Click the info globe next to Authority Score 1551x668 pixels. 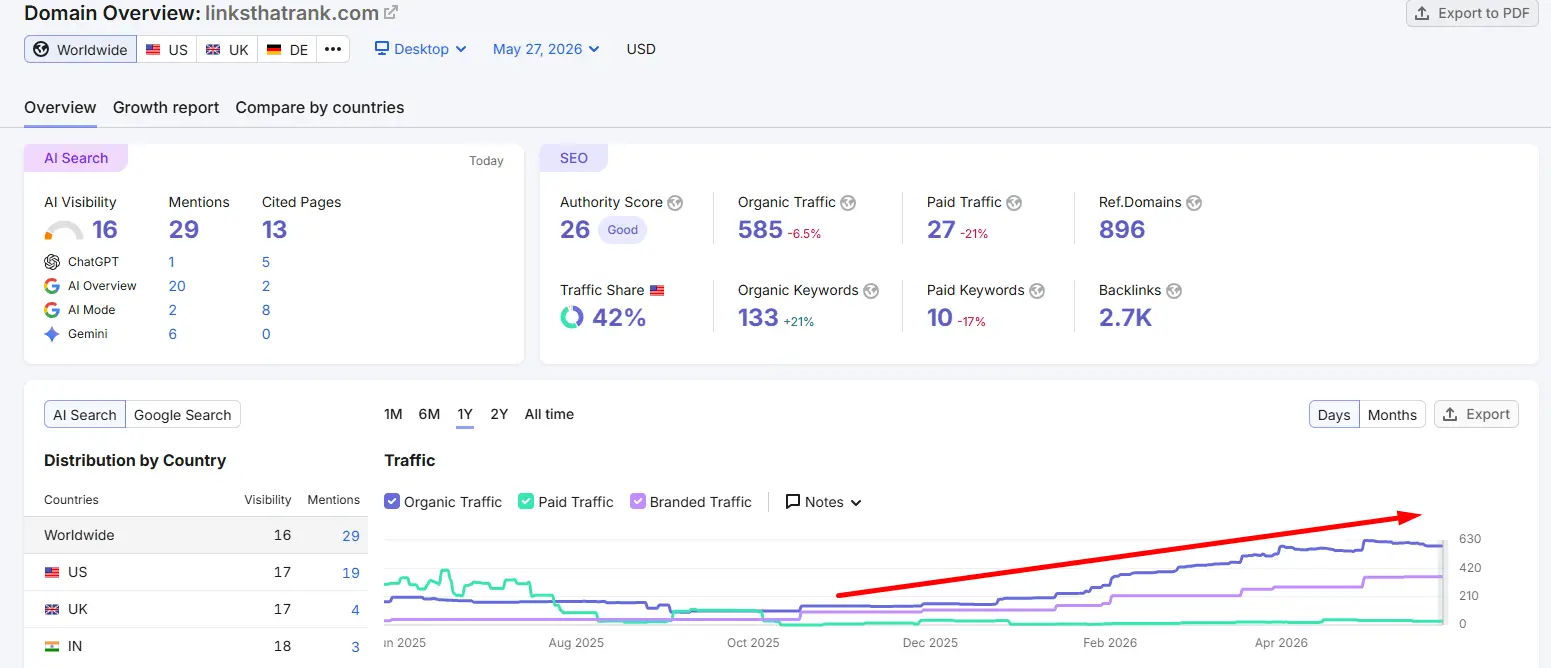pos(675,203)
